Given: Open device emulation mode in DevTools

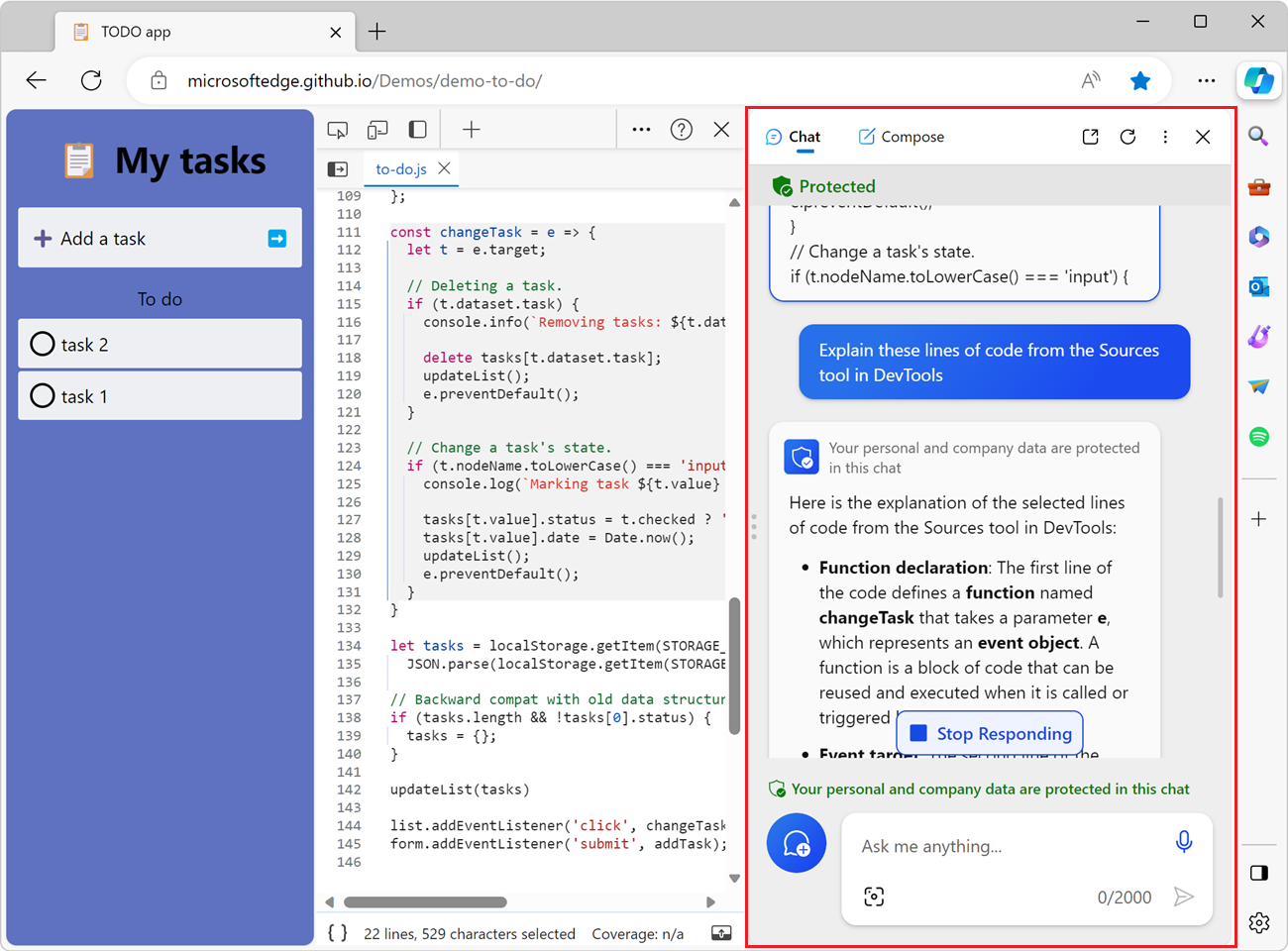Looking at the screenshot, I should pyautogui.click(x=377, y=129).
